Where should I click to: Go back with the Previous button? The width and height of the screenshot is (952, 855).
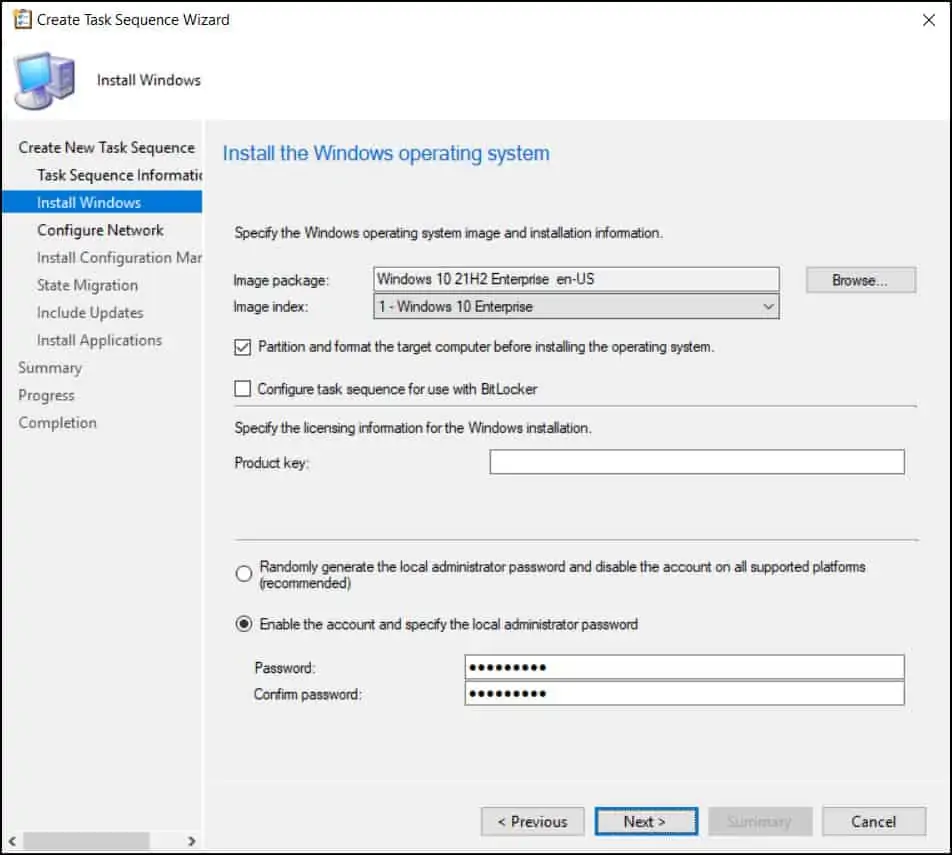point(532,822)
